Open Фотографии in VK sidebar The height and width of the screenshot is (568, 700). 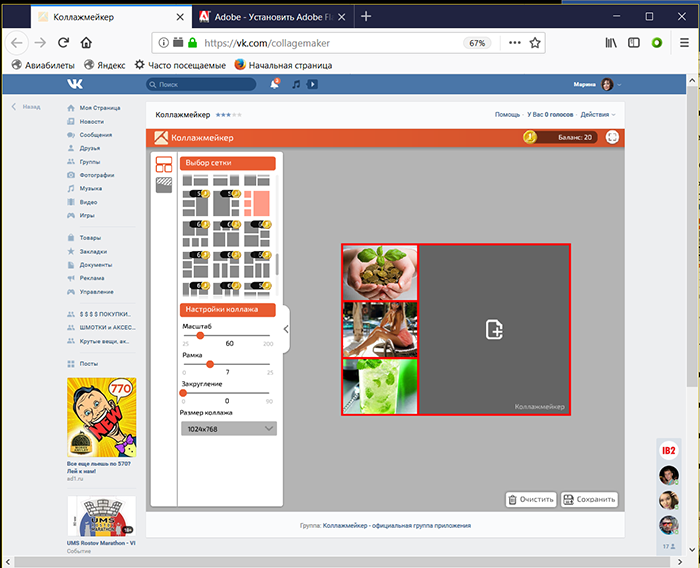click(97, 175)
